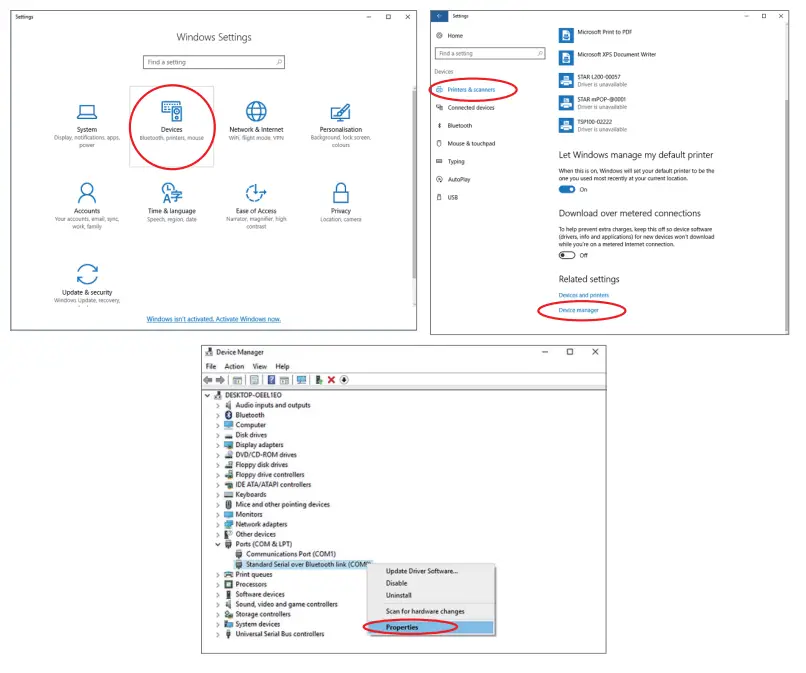Image resolution: width=806 pixels, height=673 pixels.
Task: Open the Action menu in Device Manager
Action: pyautogui.click(x=234, y=367)
